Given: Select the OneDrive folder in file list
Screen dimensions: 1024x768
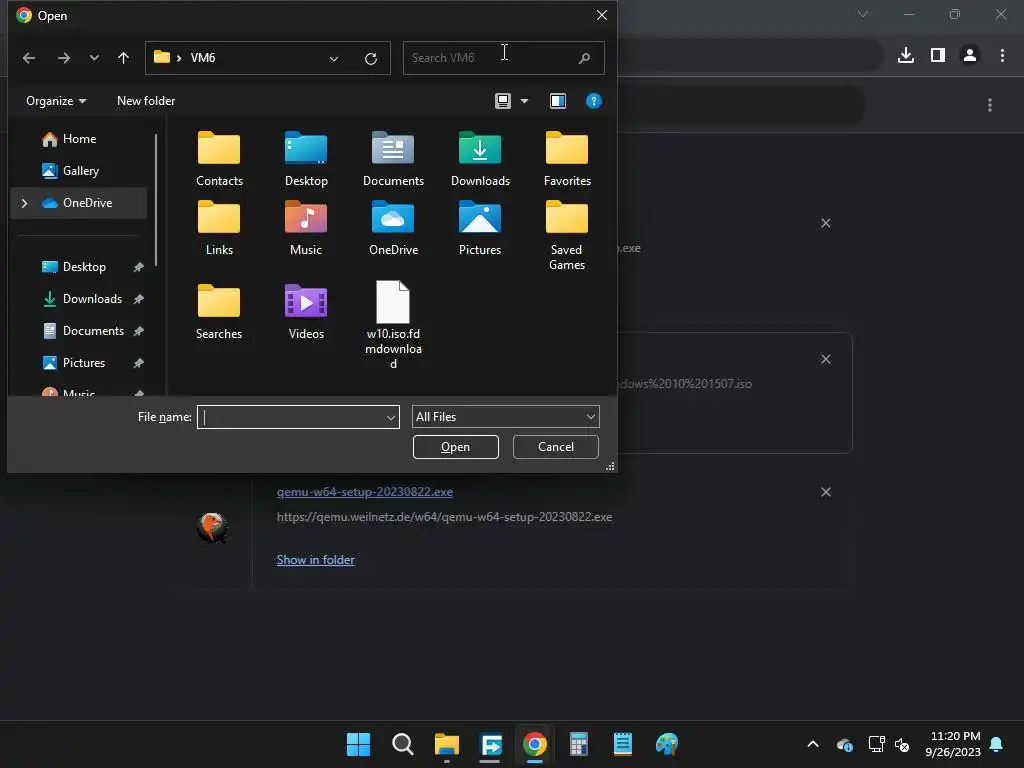Looking at the screenshot, I should tap(392, 229).
